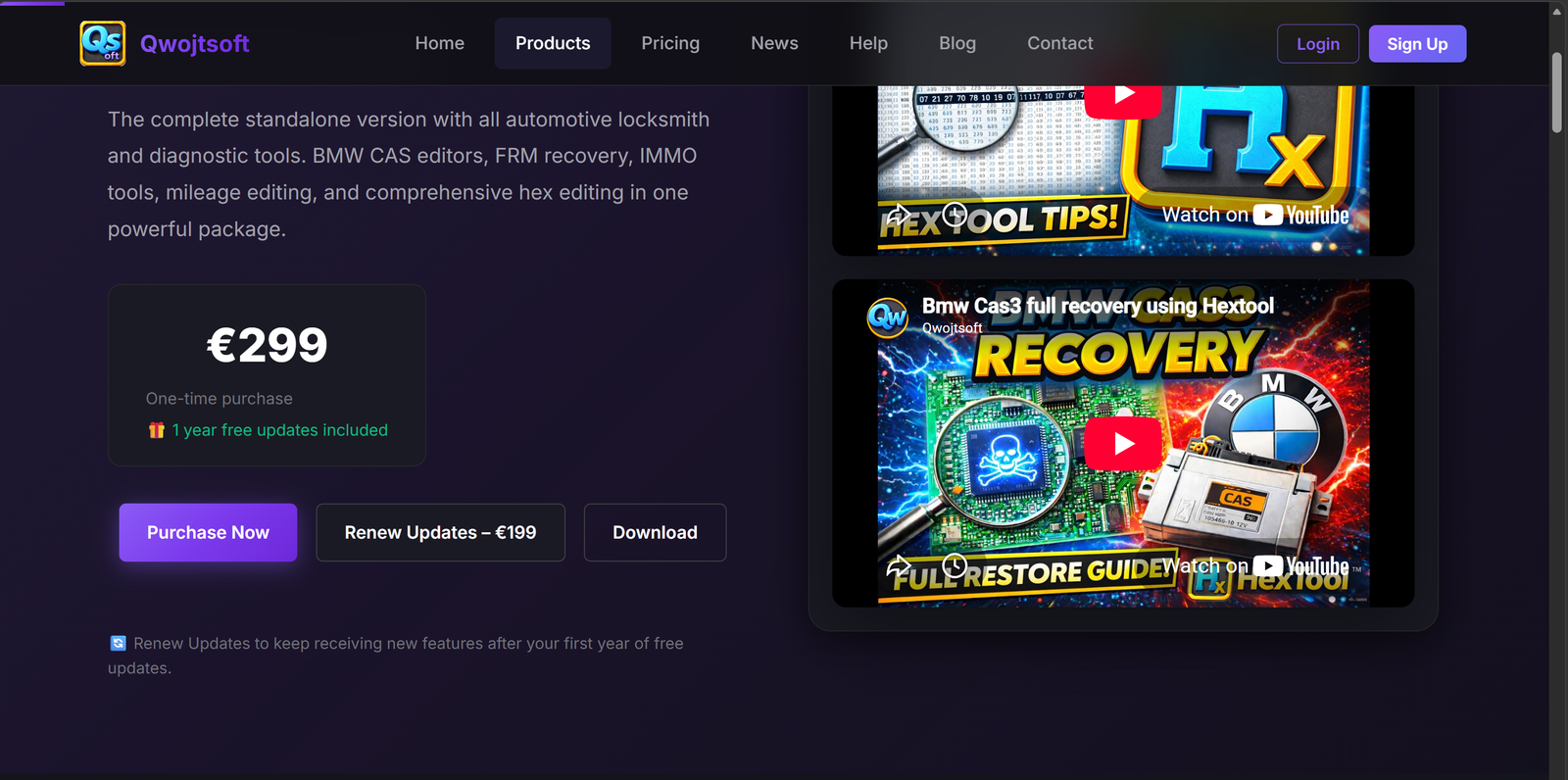Image resolution: width=1568 pixels, height=780 pixels.
Task: Click Qwojtsoft channel name under video title
Action: (952, 328)
